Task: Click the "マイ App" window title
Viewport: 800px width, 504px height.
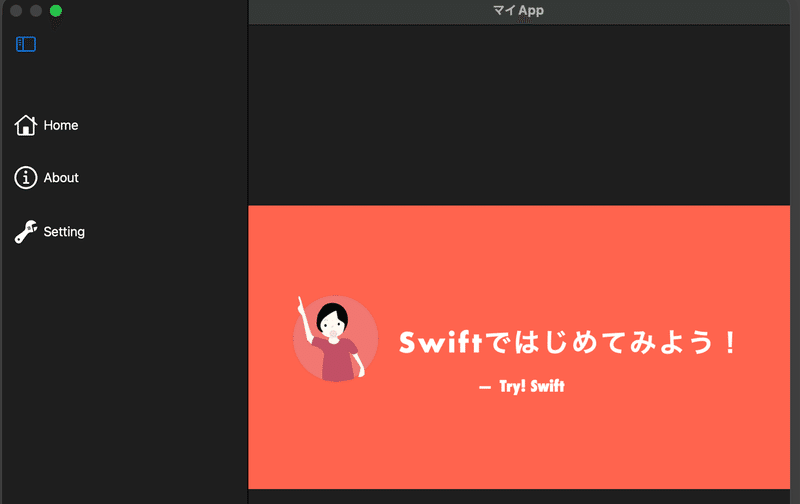Action: (x=518, y=11)
